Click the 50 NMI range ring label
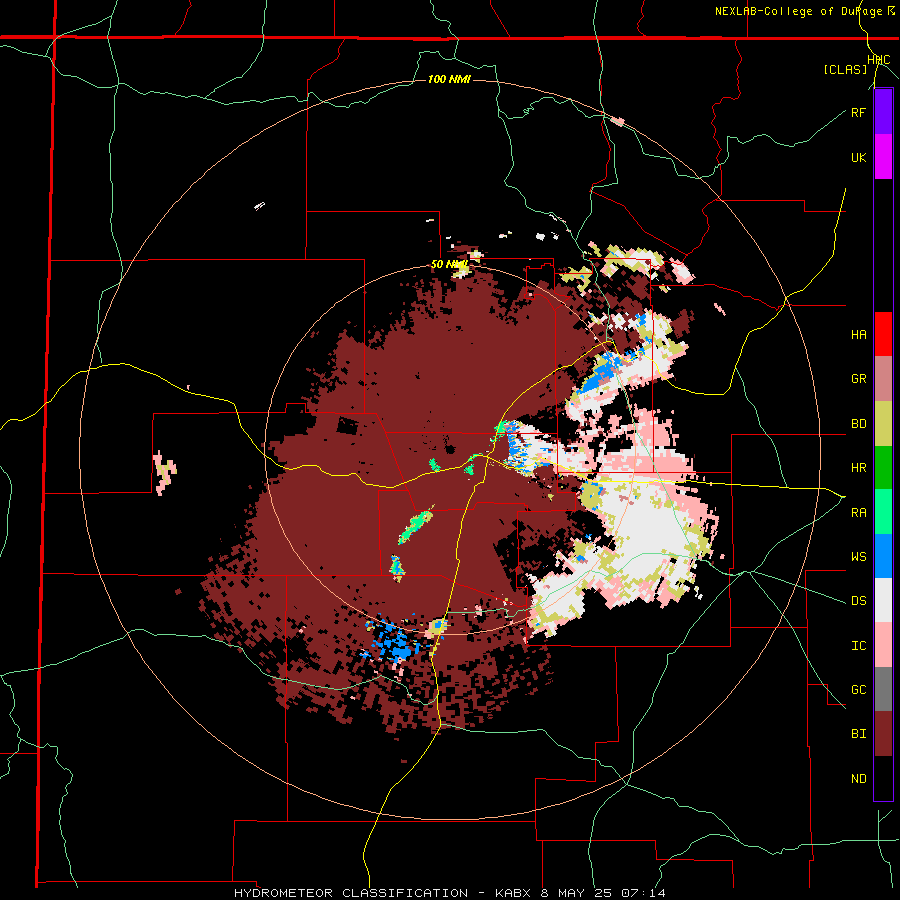The image size is (900, 900). (449, 264)
